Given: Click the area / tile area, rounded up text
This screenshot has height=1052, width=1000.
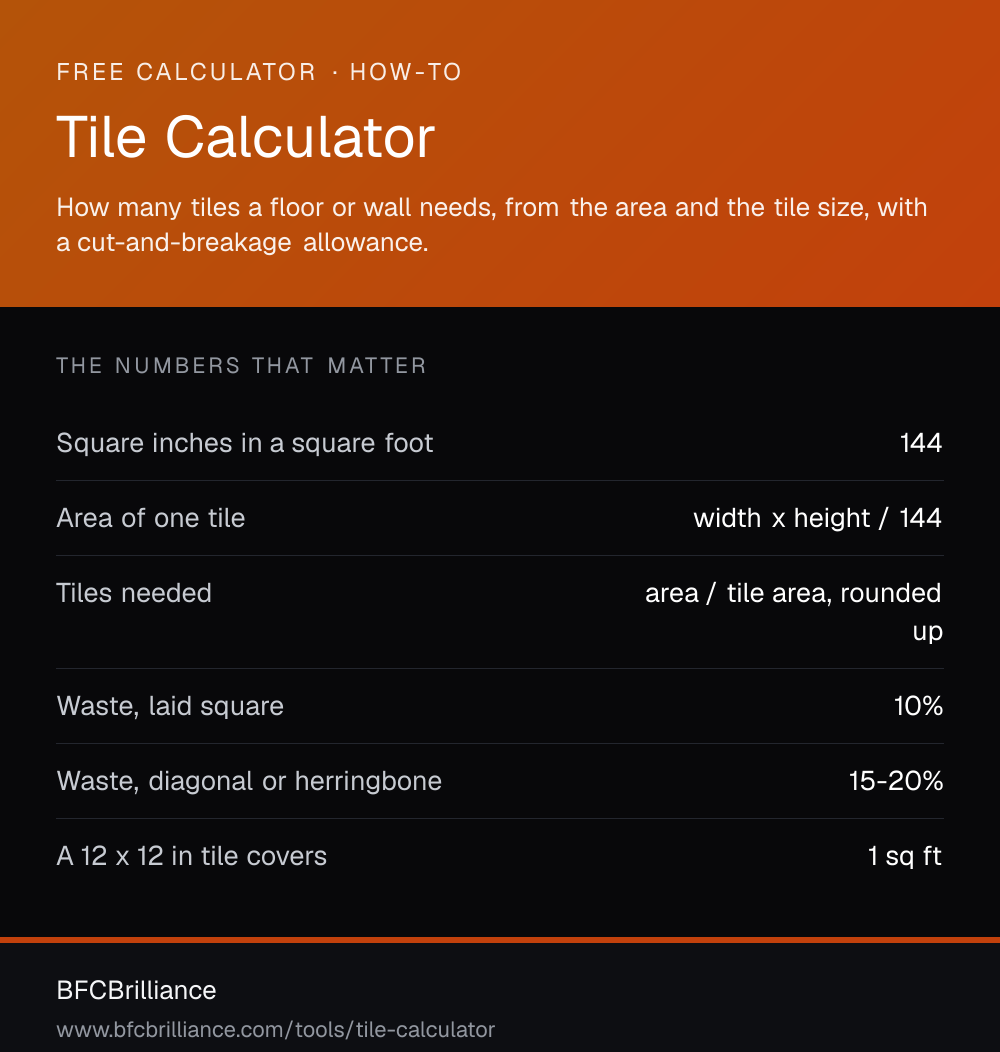Looking at the screenshot, I should (794, 612).
